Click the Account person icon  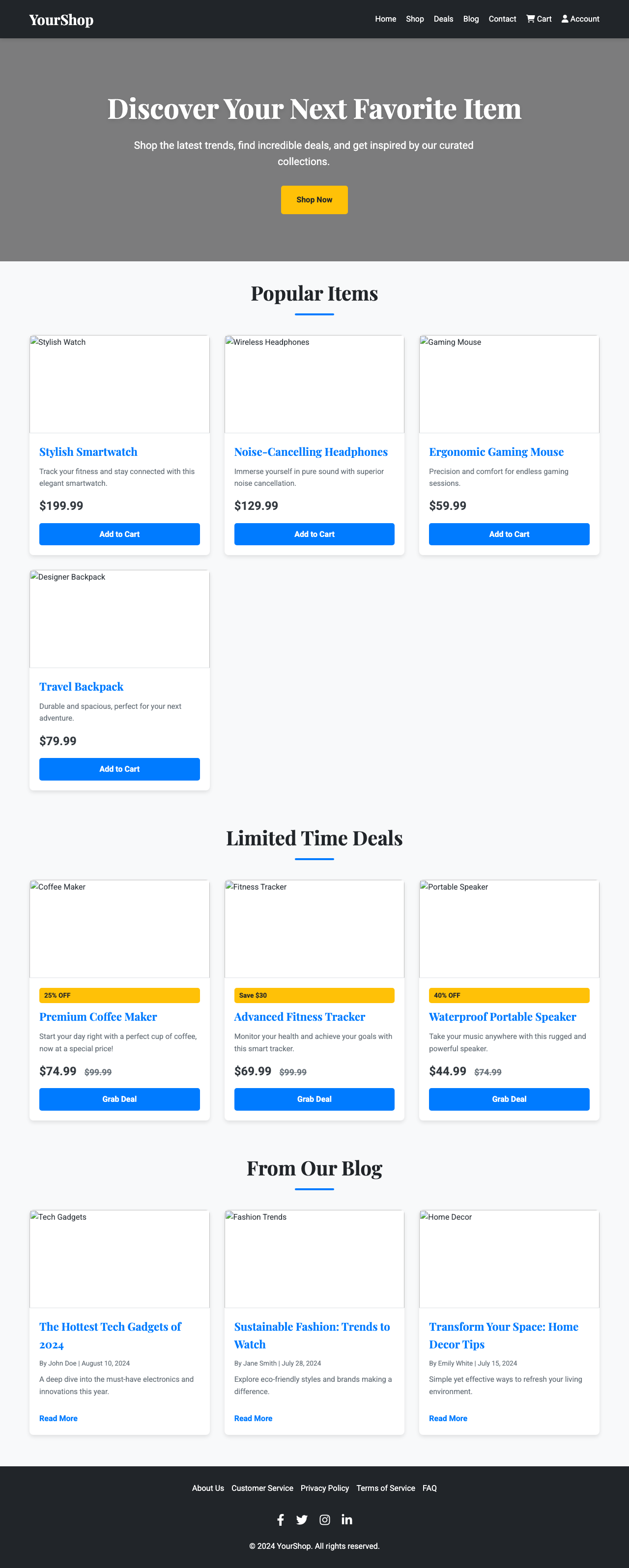(565, 19)
